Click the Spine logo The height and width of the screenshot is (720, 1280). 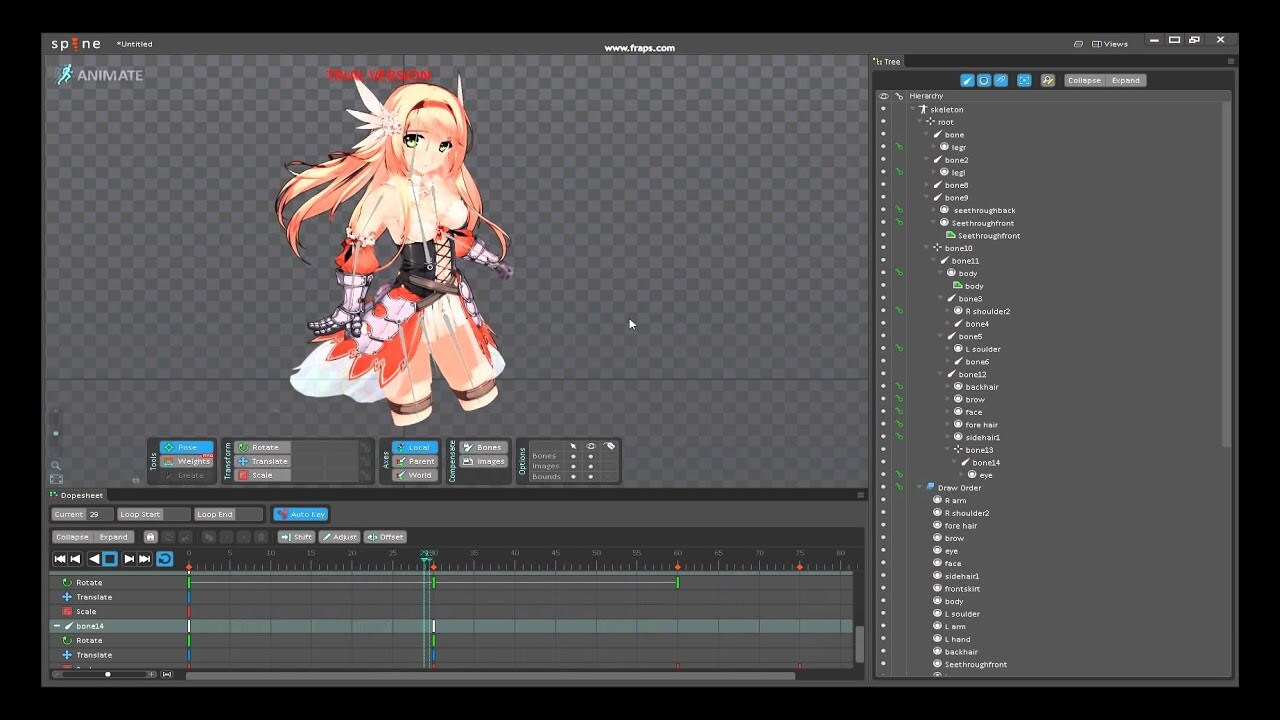[76, 44]
